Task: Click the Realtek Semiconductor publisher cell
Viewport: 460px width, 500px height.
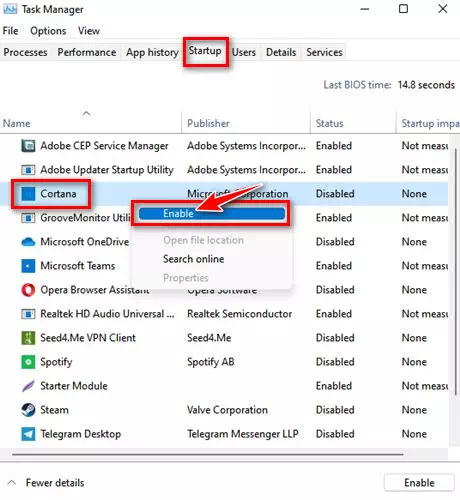Action: point(239,314)
